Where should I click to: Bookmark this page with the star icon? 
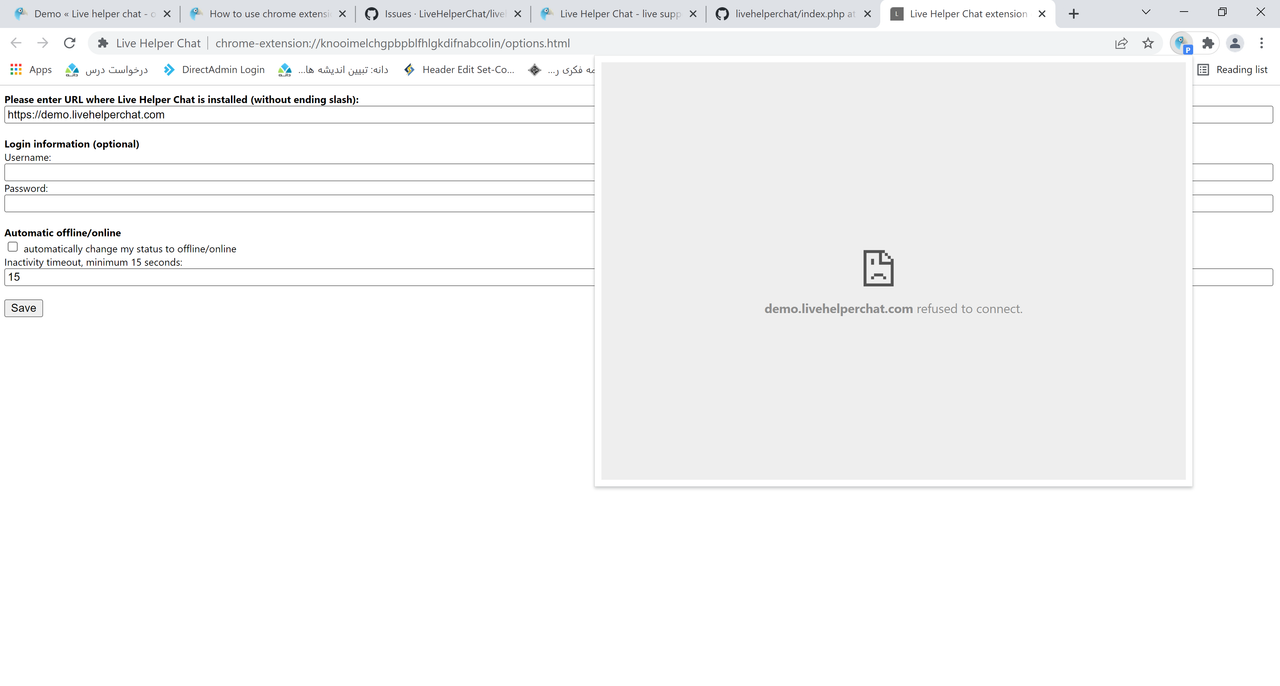click(1148, 43)
